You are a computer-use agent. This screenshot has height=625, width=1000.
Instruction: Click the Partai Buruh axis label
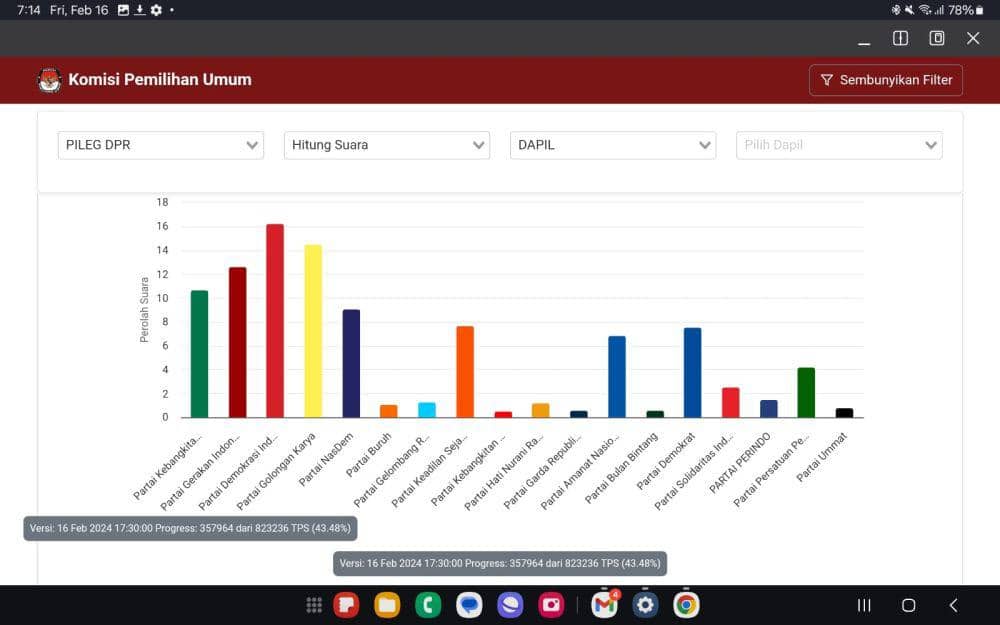369,455
